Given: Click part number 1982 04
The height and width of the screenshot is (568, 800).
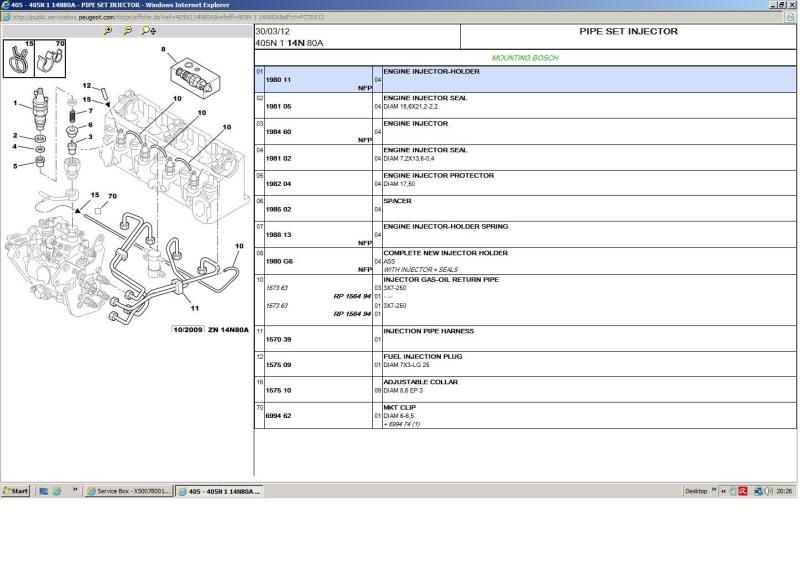Looking at the screenshot, I should tap(278, 184).
